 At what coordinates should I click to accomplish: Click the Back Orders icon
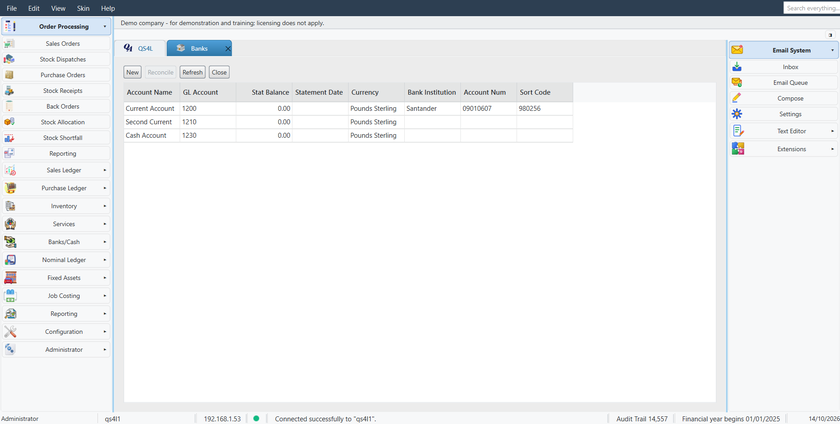coord(9,106)
